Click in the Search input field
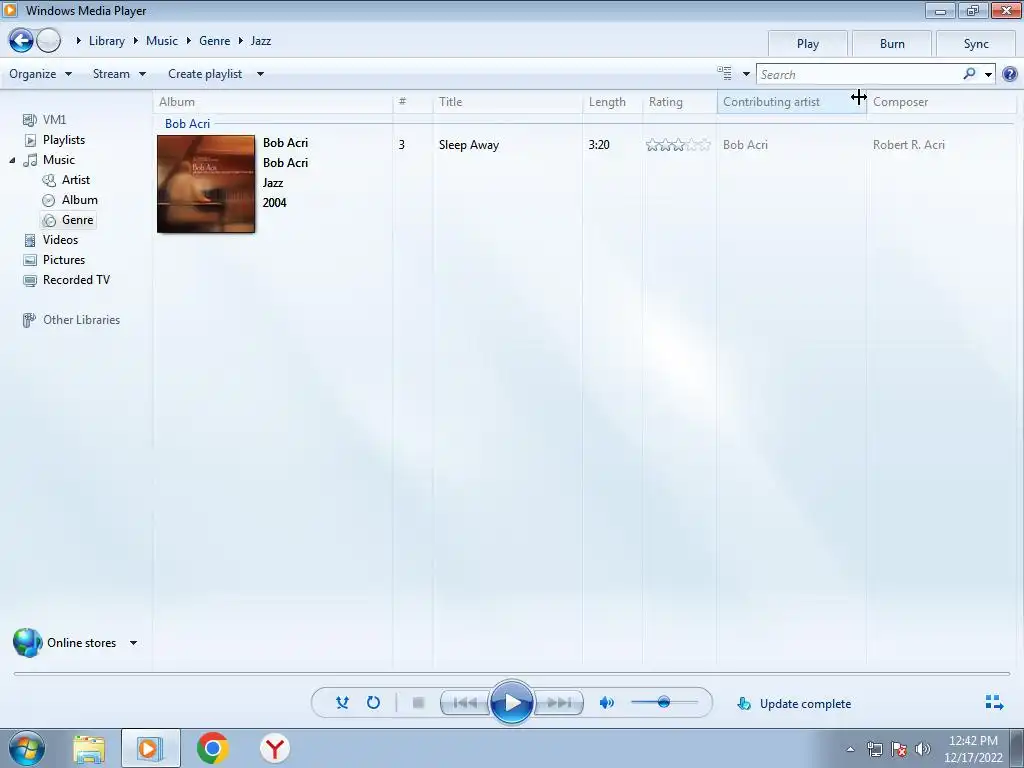1024x768 pixels. click(x=859, y=74)
